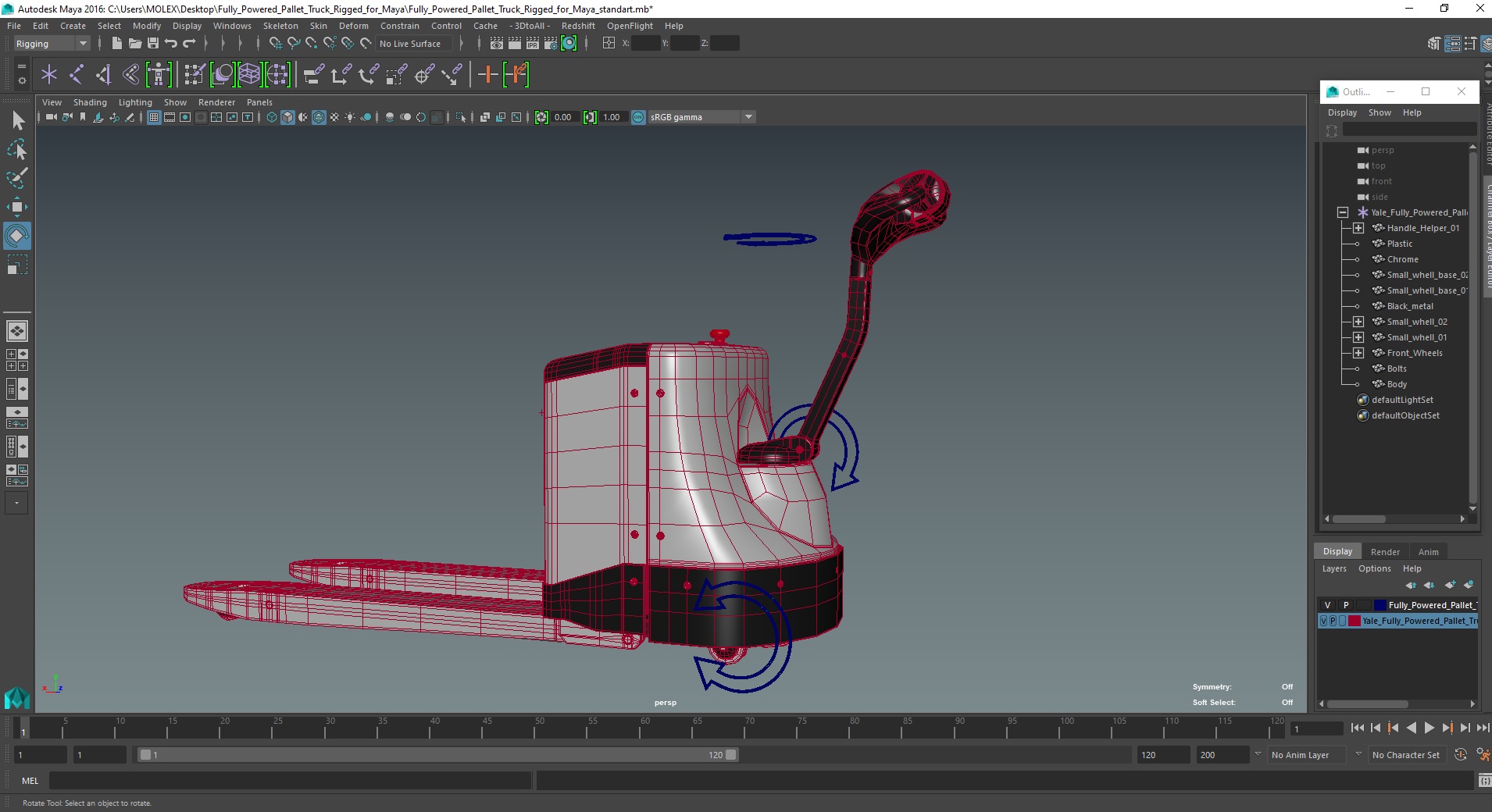Screen dimensions: 1492x812
Task: Redo the action via toolbar arrow
Action: click(x=189, y=44)
